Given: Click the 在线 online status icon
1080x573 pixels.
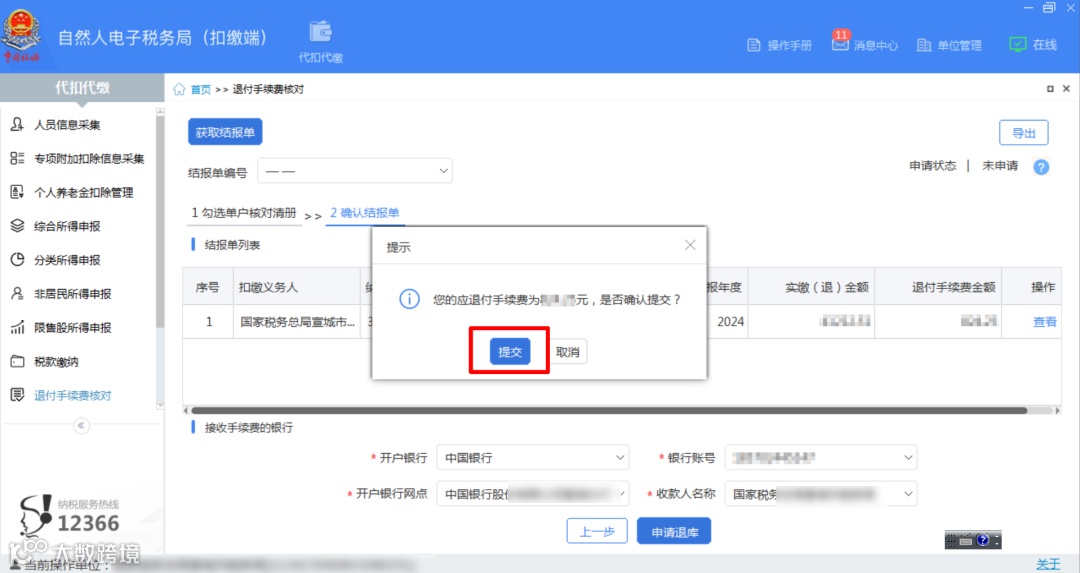Looking at the screenshot, I should tap(1017, 44).
